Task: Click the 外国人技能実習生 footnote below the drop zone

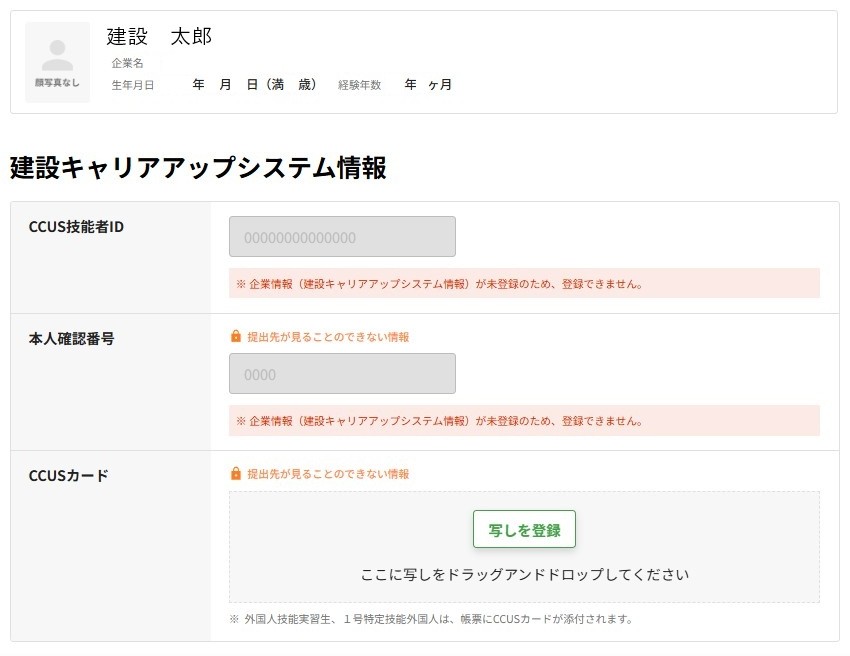Action: click(x=431, y=619)
